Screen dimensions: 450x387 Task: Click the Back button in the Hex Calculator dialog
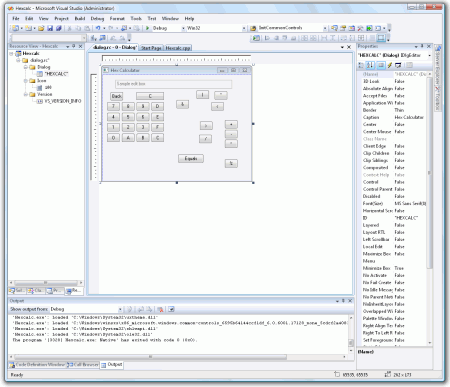tap(117, 96)
